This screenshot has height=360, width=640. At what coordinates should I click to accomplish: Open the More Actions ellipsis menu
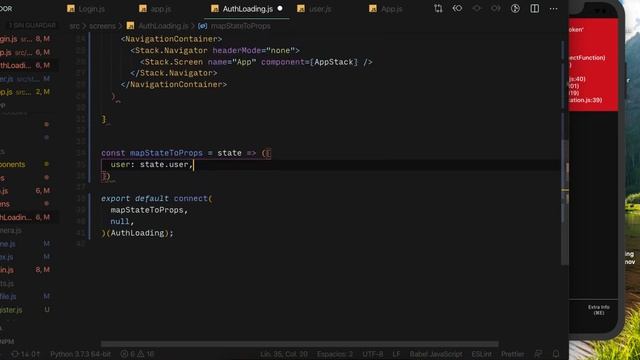click(553, 9)
